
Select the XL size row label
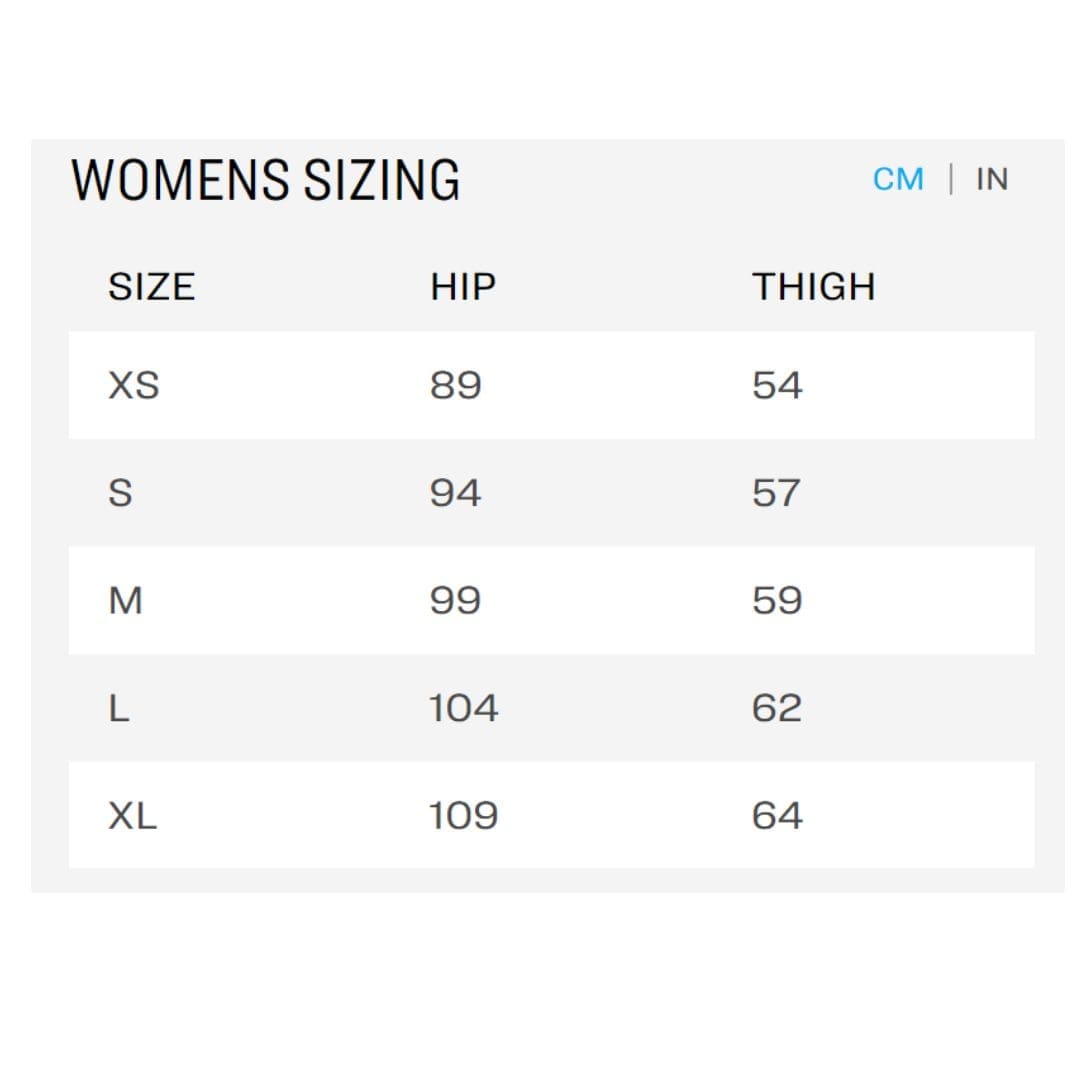click(x=133, y=816)
